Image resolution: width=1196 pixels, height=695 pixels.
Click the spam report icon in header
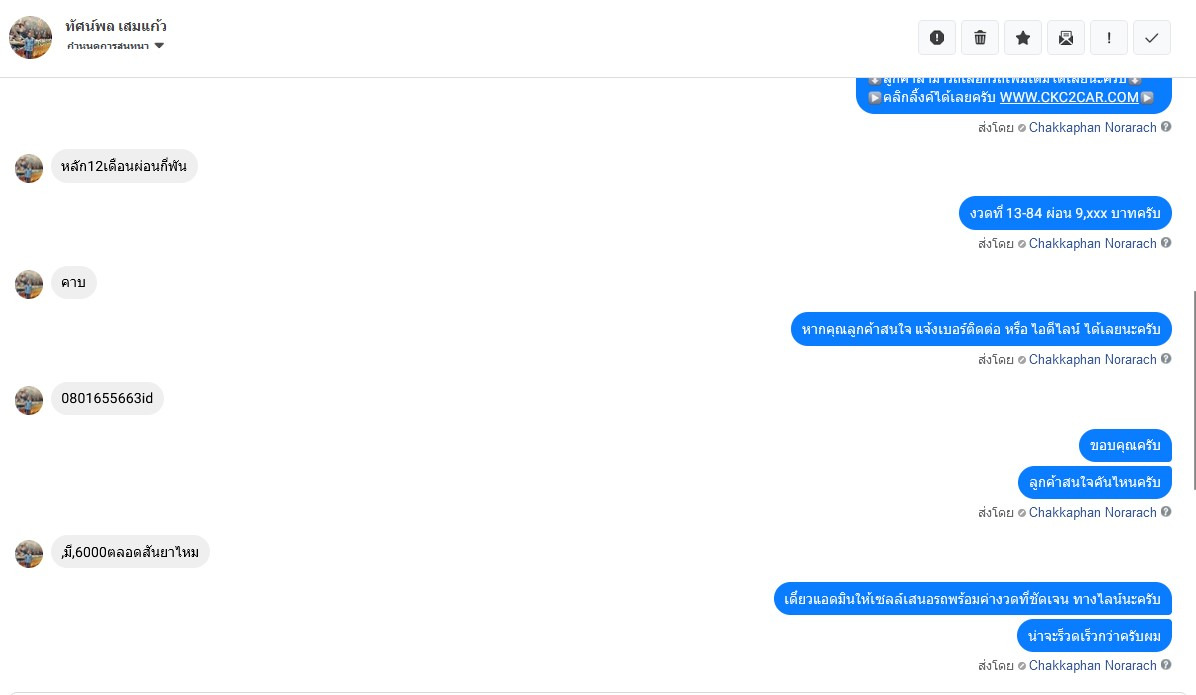click(x=937, y=37)
